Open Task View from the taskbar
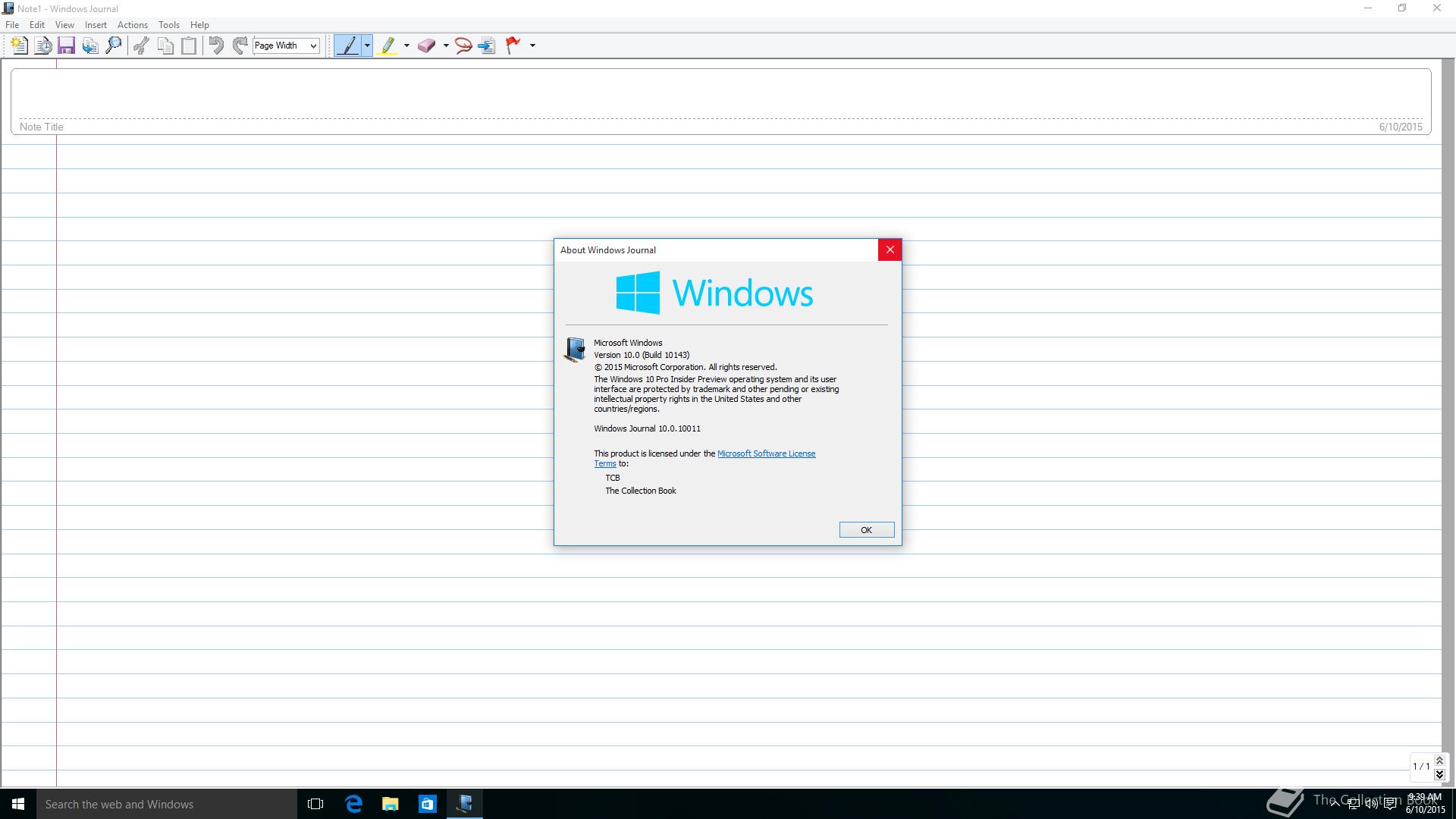 point(315,804)
